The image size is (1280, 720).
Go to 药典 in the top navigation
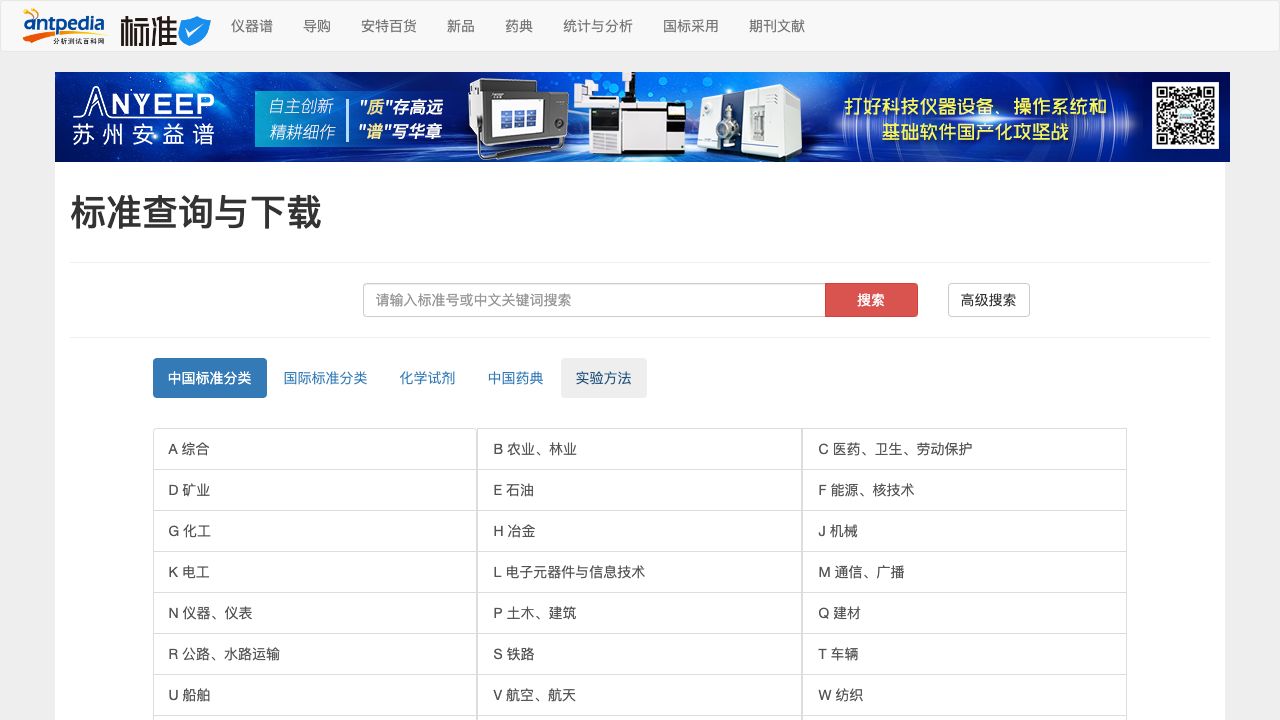519,26
